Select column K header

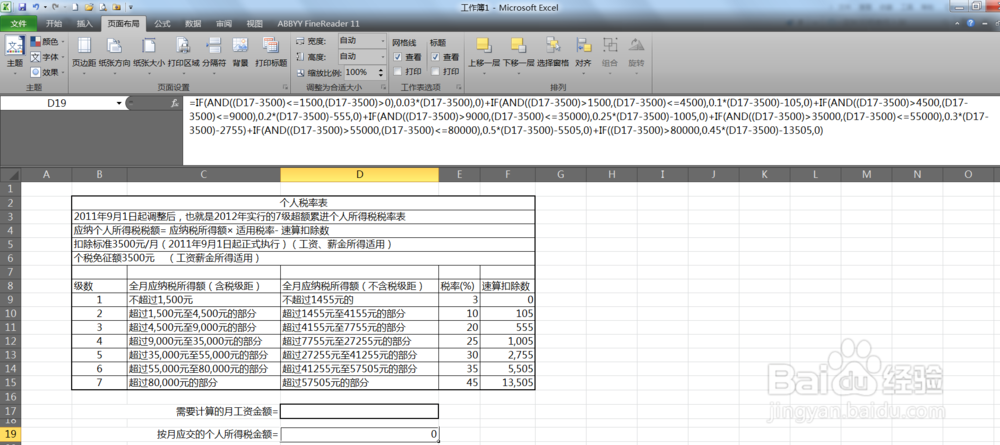coord(764,175)
